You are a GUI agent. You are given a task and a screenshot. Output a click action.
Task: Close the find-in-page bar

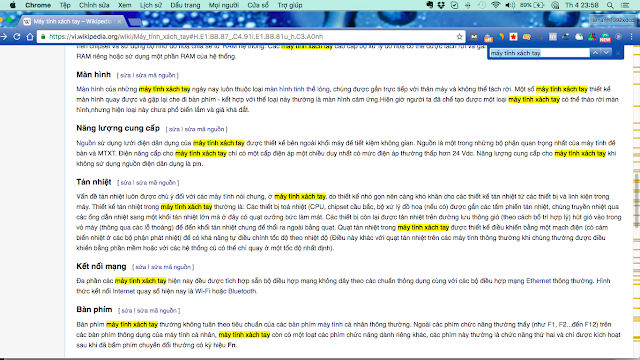click(x=618, y=53)
